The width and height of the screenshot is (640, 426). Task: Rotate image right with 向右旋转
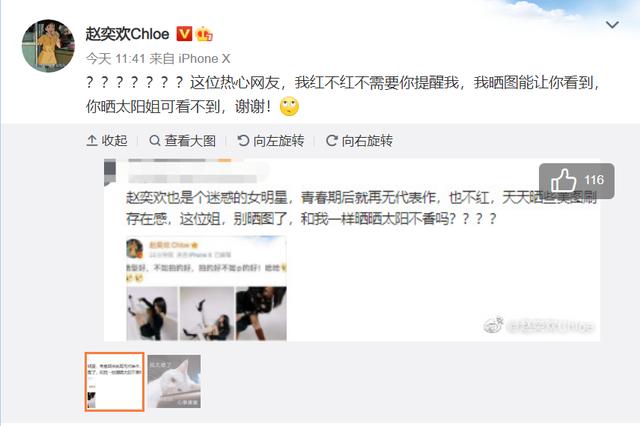(360, 141)
